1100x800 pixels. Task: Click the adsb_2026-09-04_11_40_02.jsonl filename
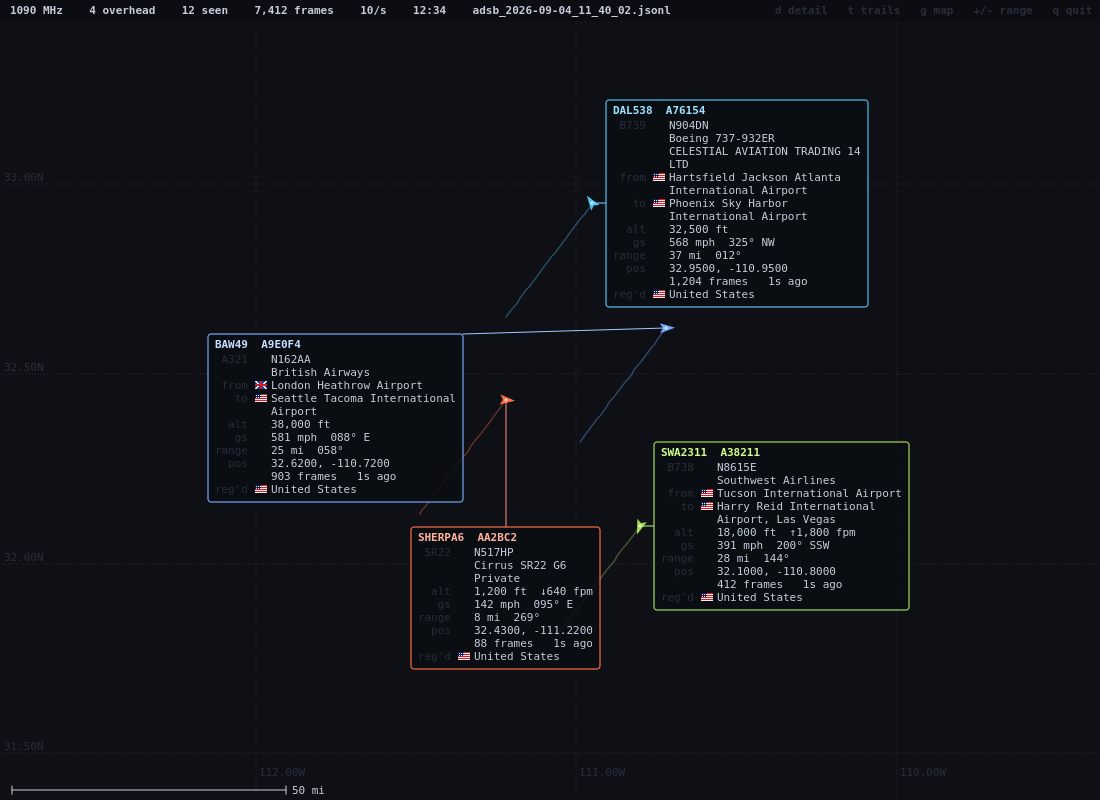click(572, 11)
